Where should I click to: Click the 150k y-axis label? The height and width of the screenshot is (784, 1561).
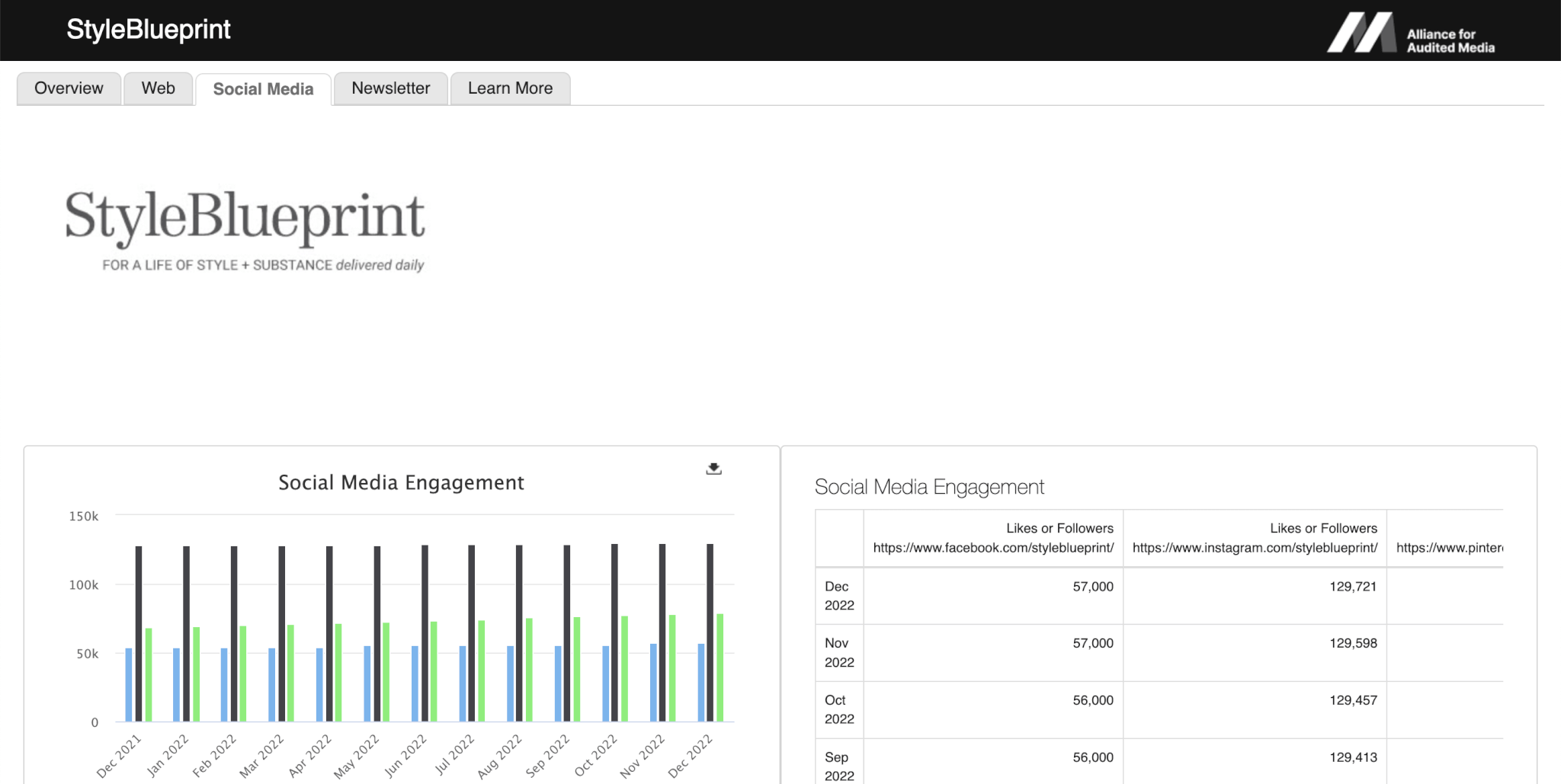[x=84, y=517]
